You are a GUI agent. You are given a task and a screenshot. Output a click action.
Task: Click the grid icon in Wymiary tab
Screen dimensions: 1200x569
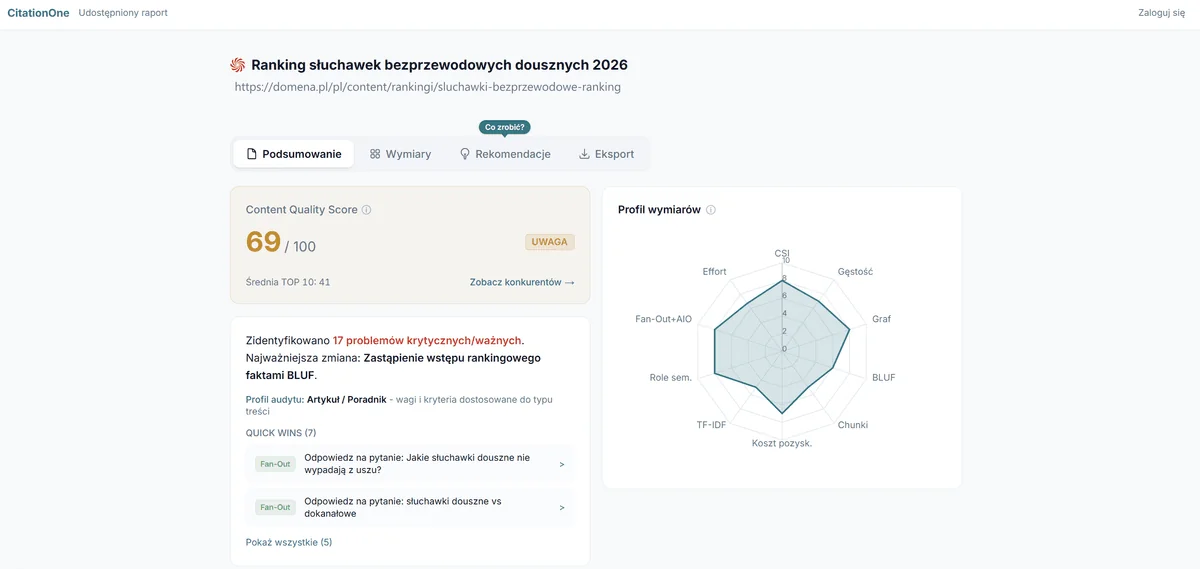click(375, 154)
